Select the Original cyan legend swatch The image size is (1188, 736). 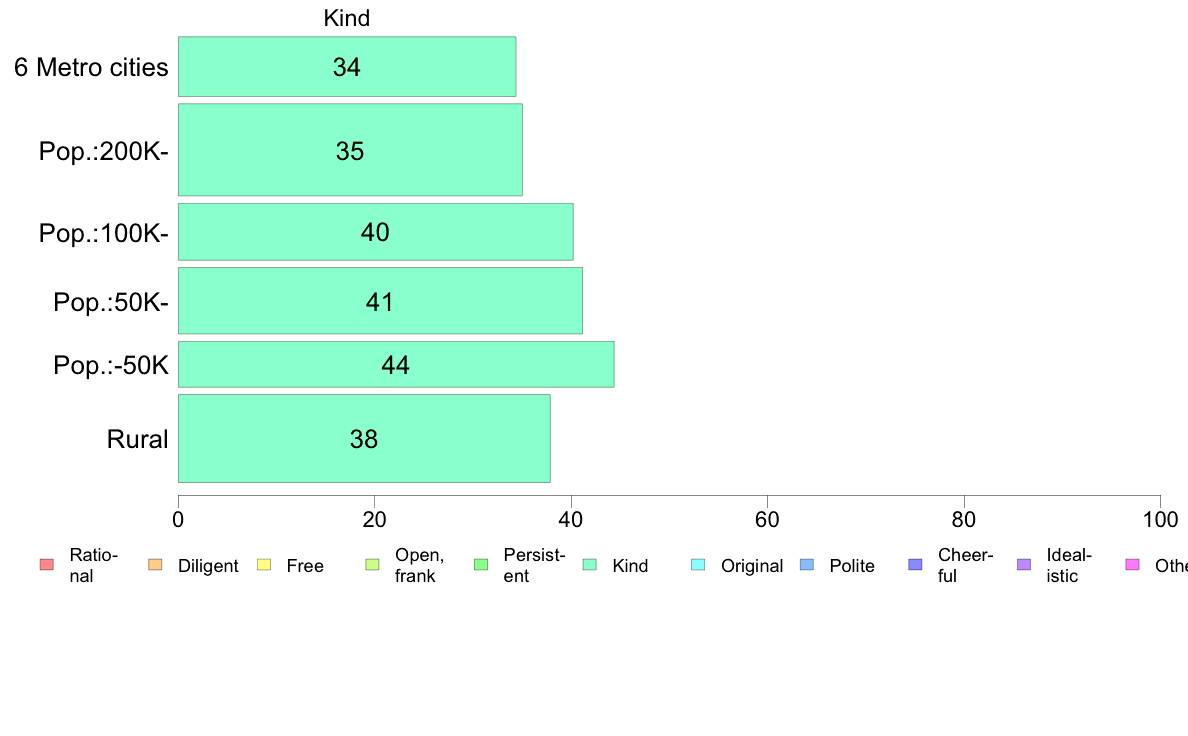[699, 565]
